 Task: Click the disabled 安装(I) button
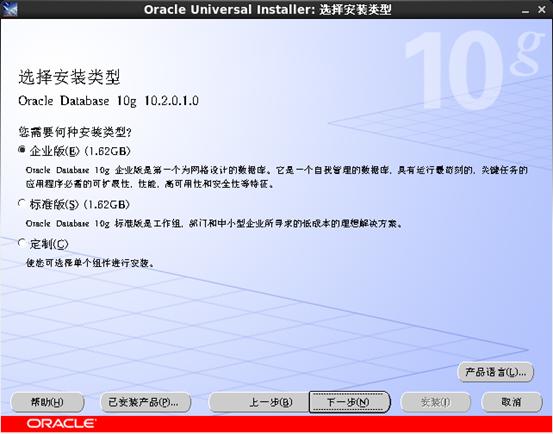click(x=436, y=402)
